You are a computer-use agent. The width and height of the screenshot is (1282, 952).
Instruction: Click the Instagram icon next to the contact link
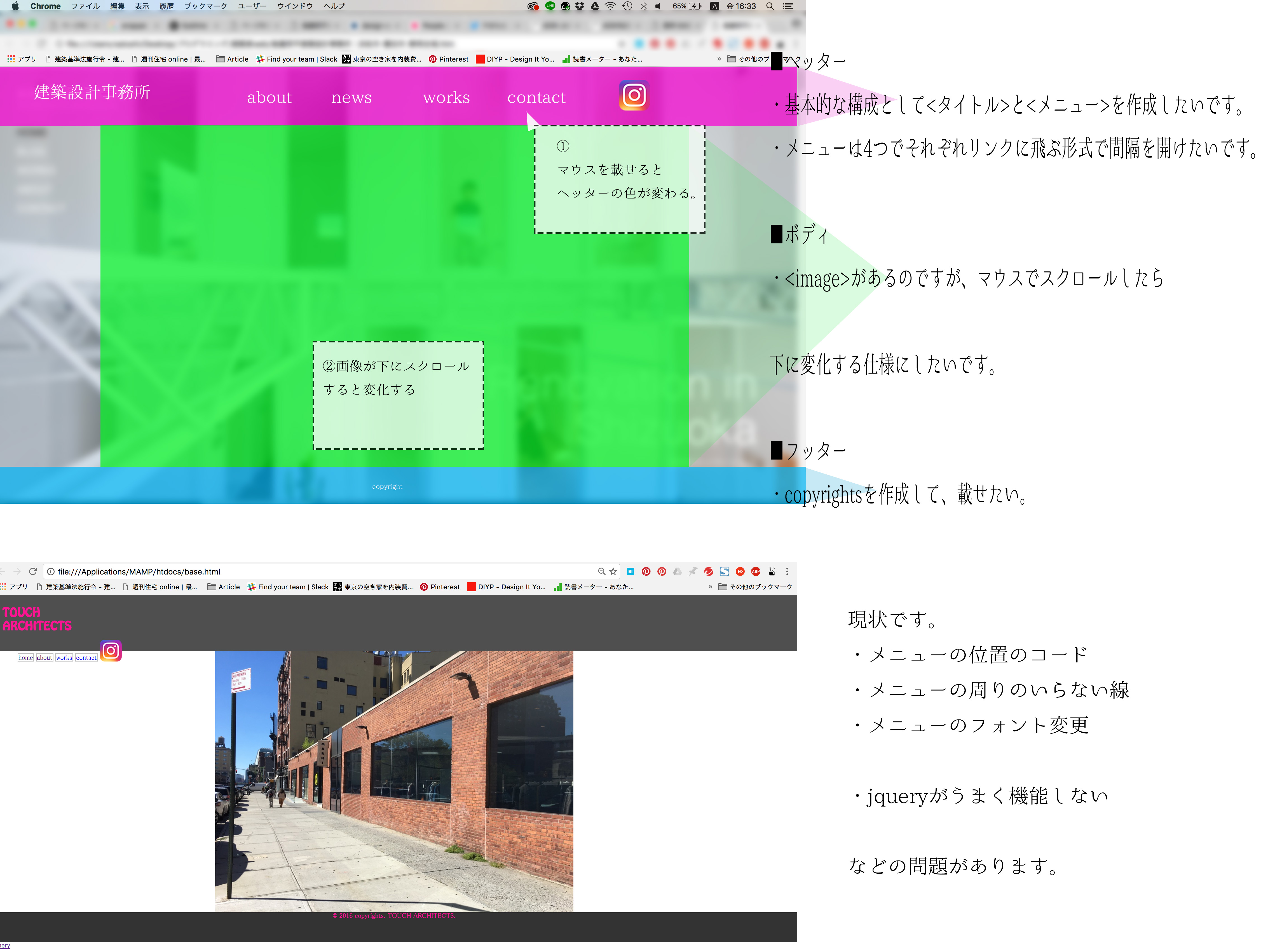tap(111, 651)
